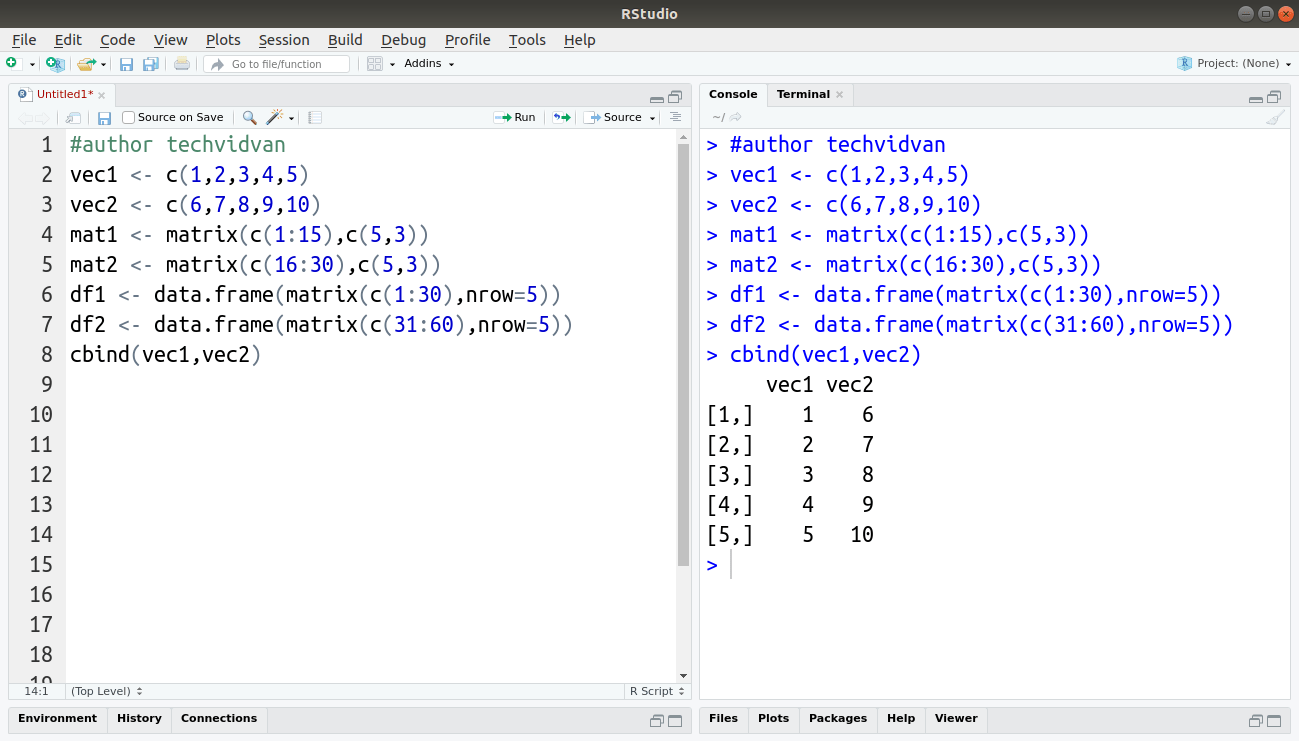Expand the panes layout dropdown arrow

point(392,64)
